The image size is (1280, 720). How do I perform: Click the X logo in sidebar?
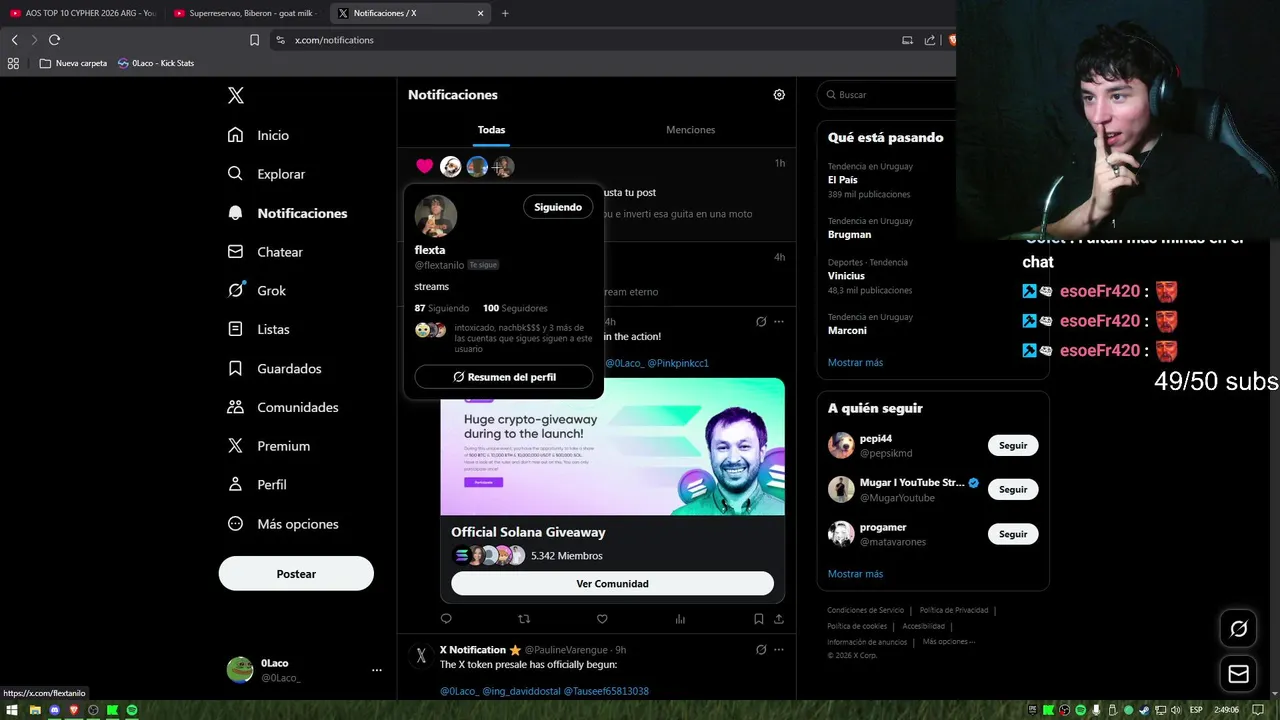pos(235,95)
